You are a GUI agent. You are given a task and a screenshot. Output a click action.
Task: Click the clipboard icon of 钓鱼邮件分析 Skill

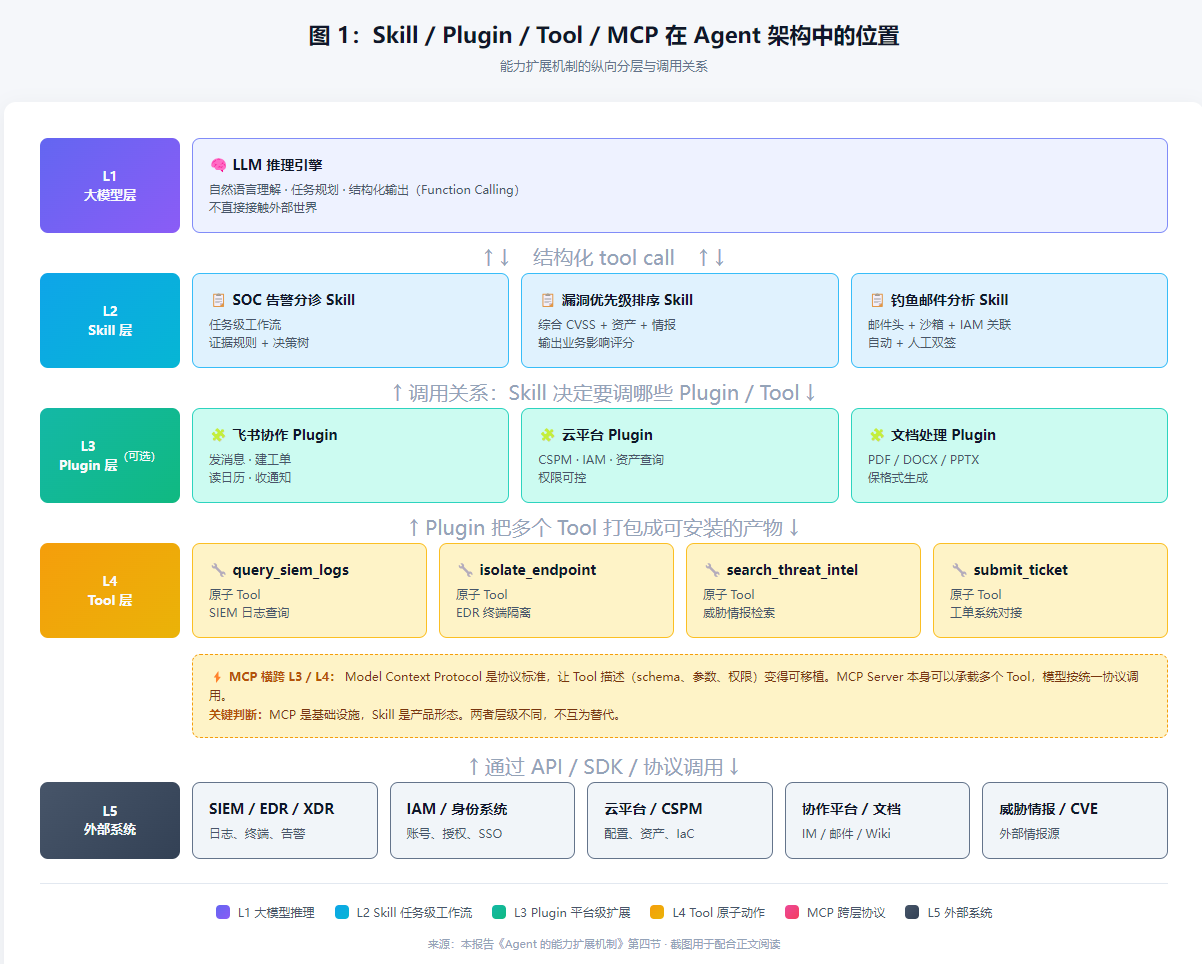(877, 300)
